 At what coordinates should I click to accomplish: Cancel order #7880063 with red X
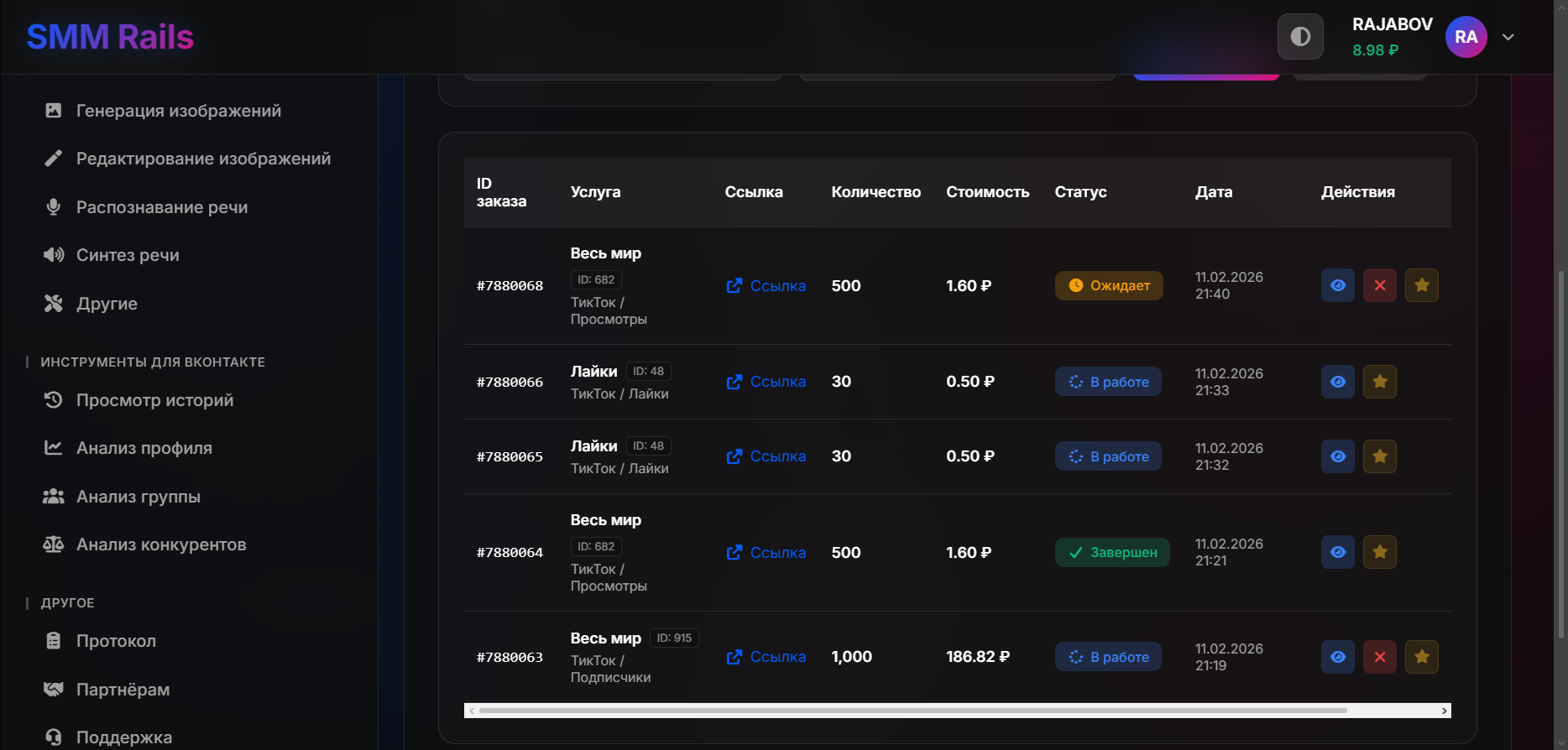[1380, 657]
